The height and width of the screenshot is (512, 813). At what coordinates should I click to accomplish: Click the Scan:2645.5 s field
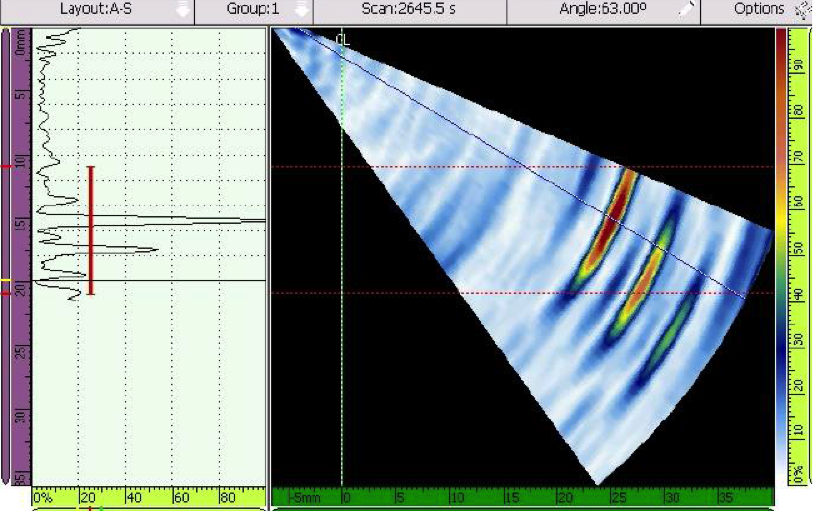tap(409, 9)
